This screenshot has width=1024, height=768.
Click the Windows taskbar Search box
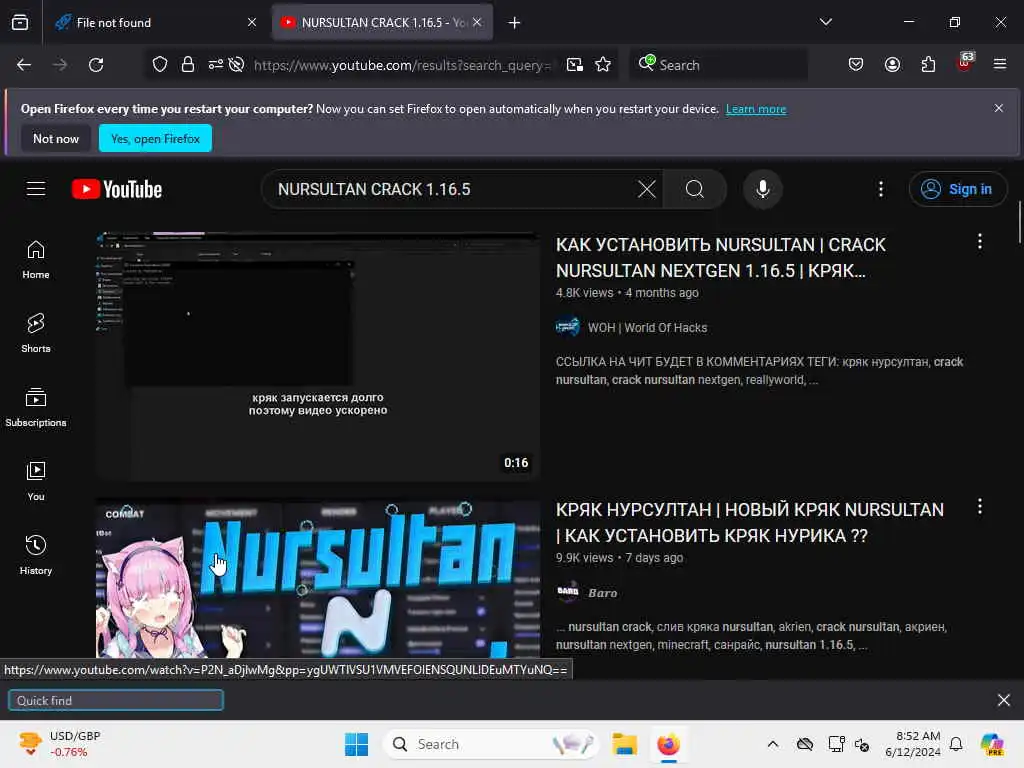(x=490, y=744)
